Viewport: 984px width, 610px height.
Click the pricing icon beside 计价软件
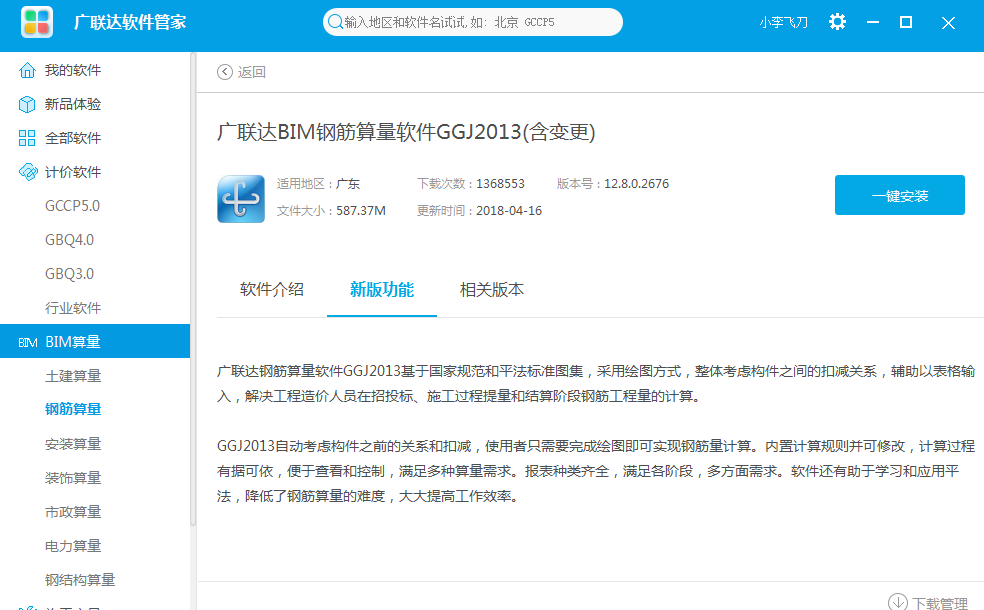28,172
